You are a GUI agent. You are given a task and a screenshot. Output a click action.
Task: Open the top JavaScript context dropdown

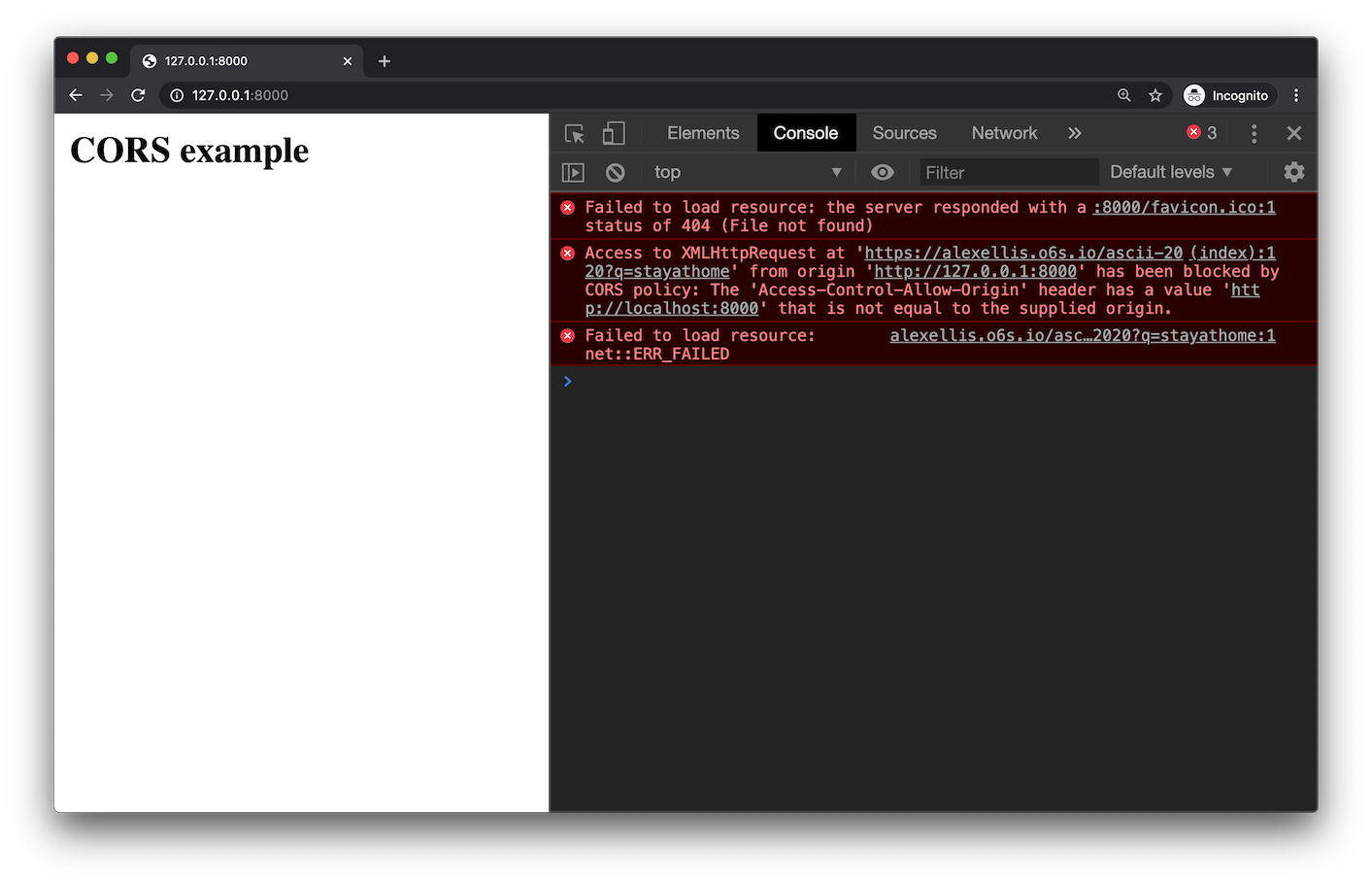coord(748,172)
